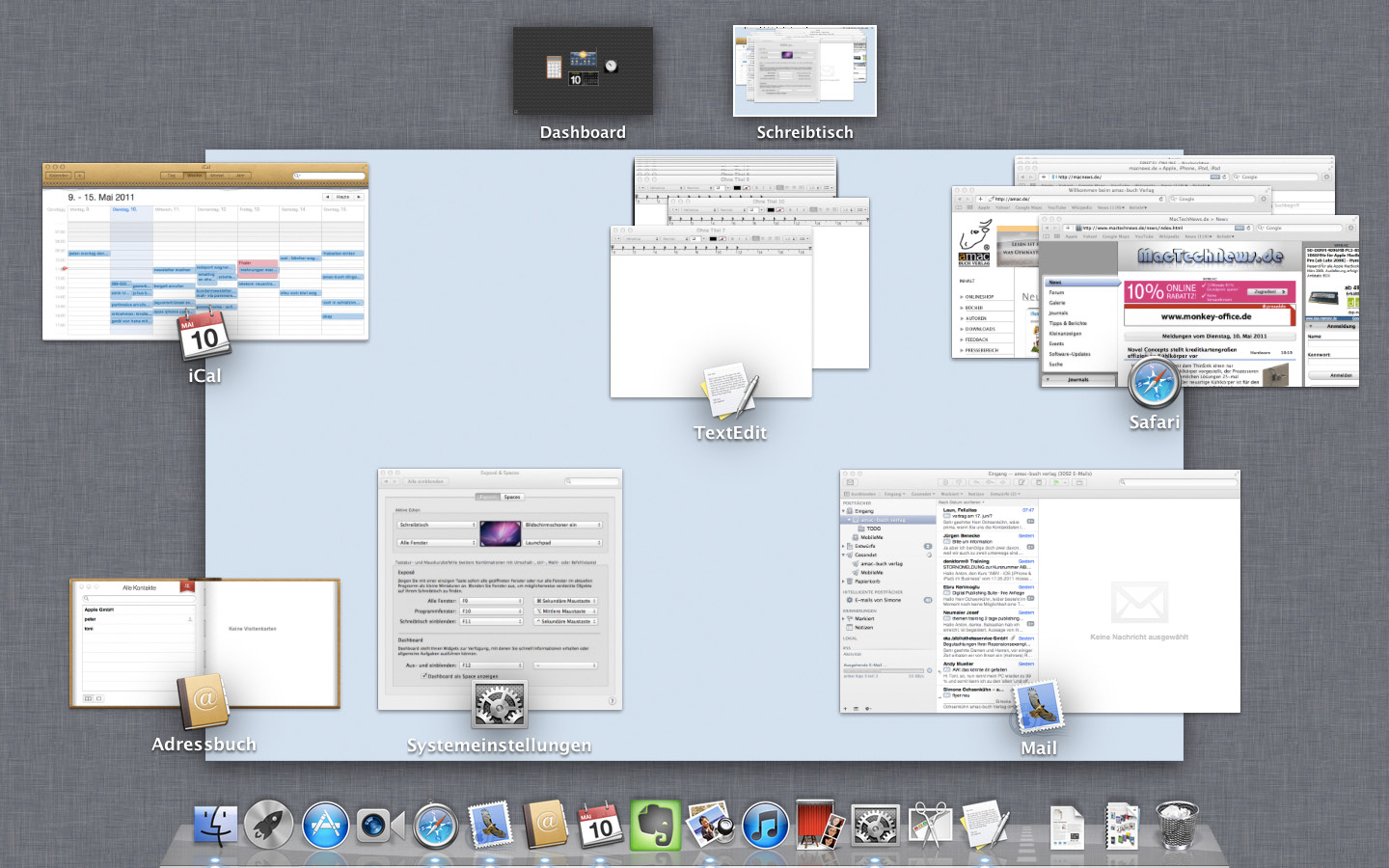The height and width of the screenshot is (868, 1389).
Task: Select the Laum, Felizitas message in Mail
Action: pyautogui.click(x=988, y=519)
